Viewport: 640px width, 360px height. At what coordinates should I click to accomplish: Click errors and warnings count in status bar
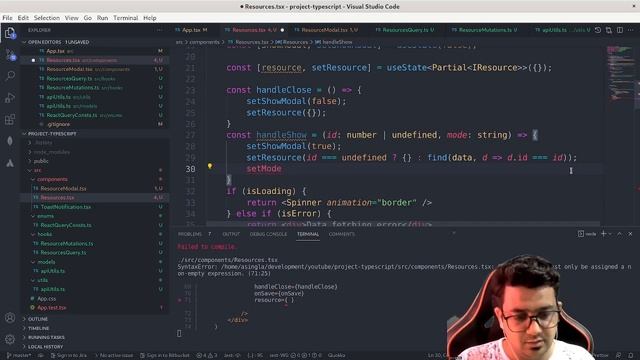[x=207, y=355]
